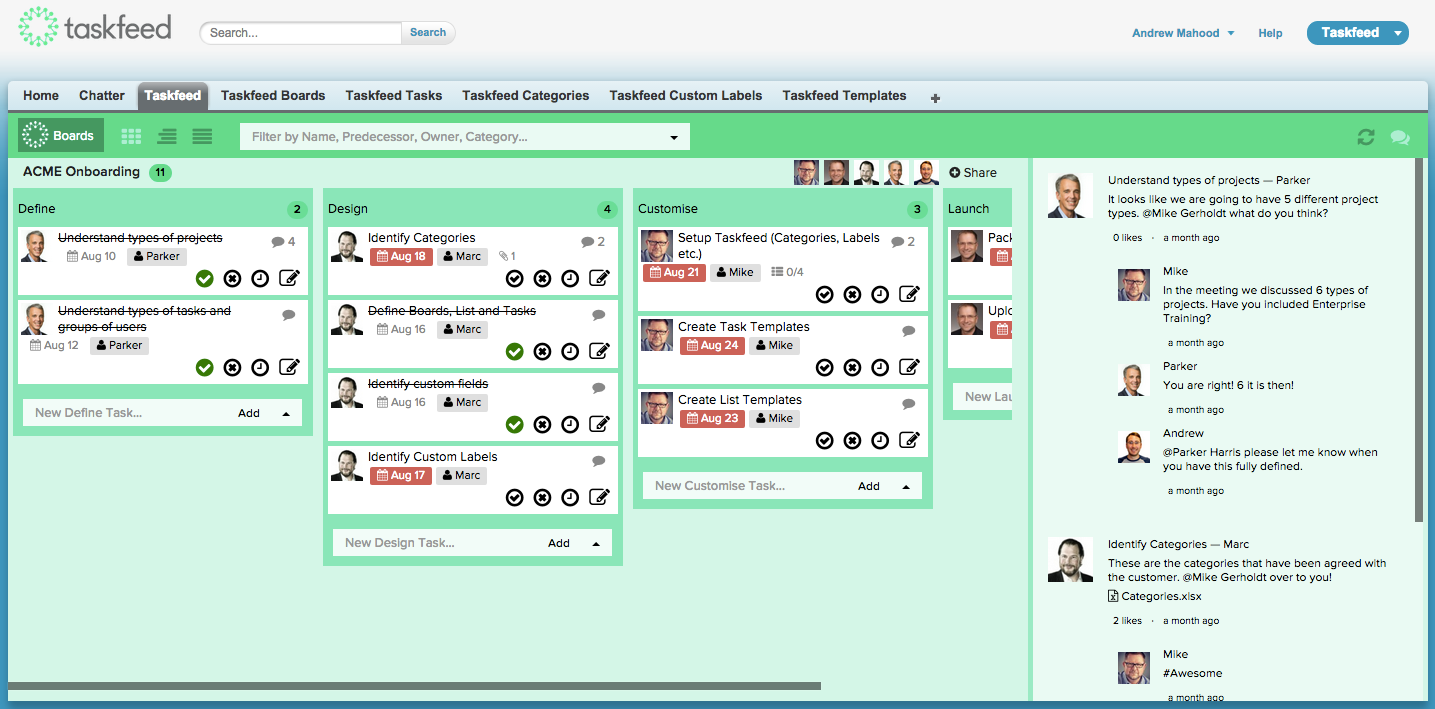Image resolution: width=1435 pixels, height=709 pixels.
Task: Add the new Customise task
Action: pos(869,486)
